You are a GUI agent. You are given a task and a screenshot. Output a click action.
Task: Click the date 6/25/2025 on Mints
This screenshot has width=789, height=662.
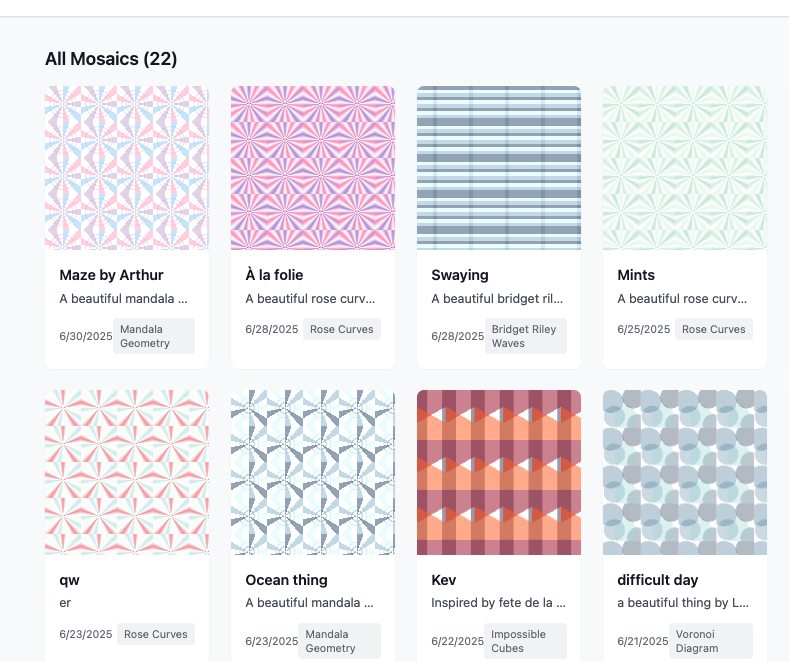click(644, 329)
